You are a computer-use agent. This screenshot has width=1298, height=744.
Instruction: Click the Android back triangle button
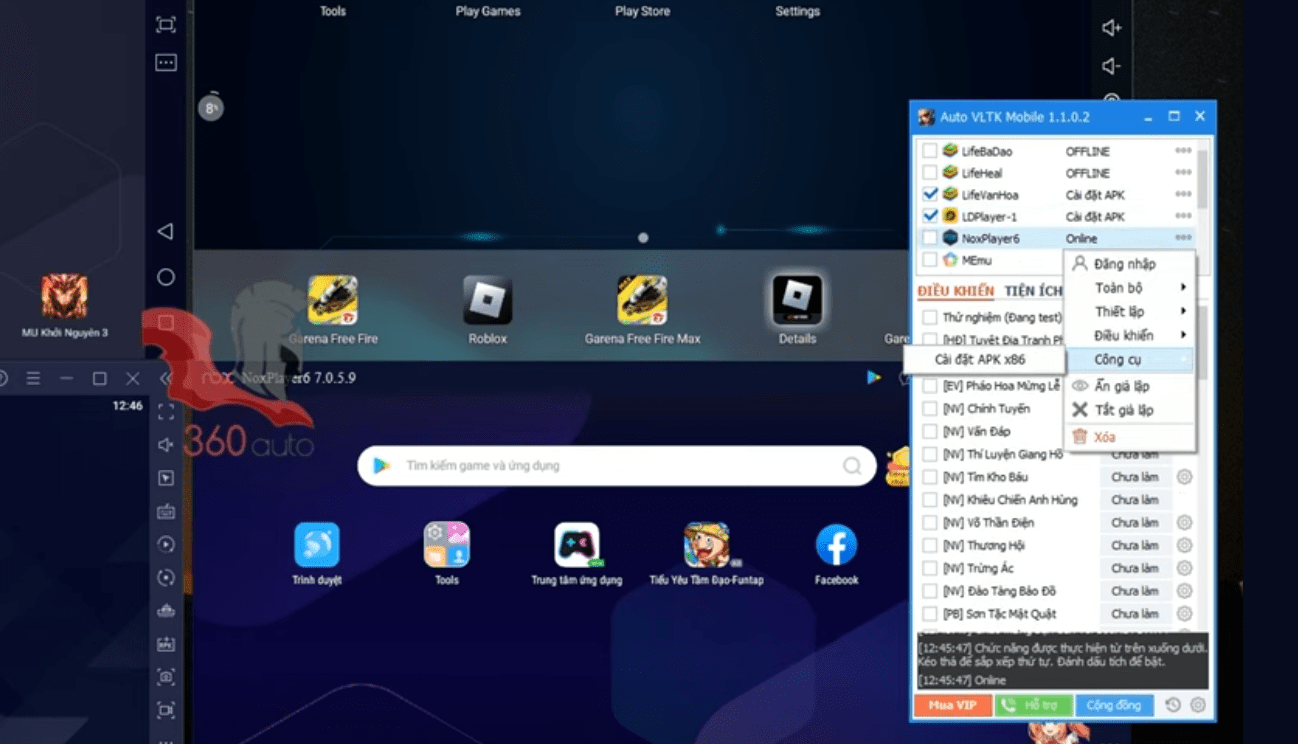[166, 232]
